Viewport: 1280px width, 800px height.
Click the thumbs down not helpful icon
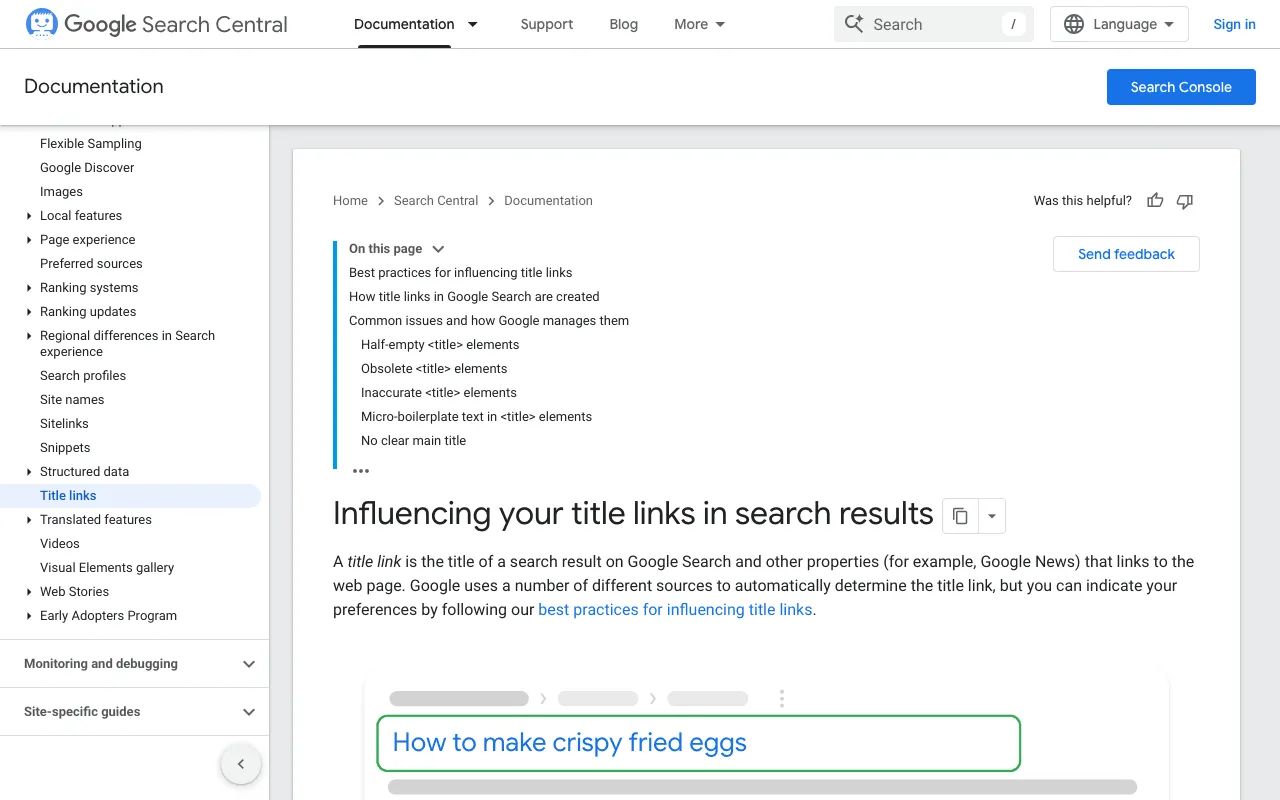[x=1185, y=201]
